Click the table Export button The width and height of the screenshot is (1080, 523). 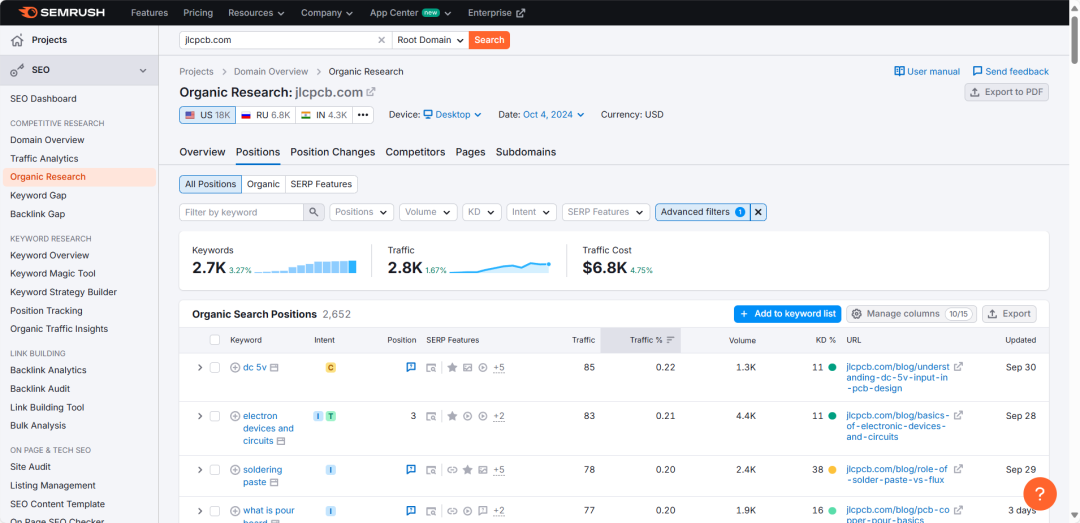[1009, 314]
